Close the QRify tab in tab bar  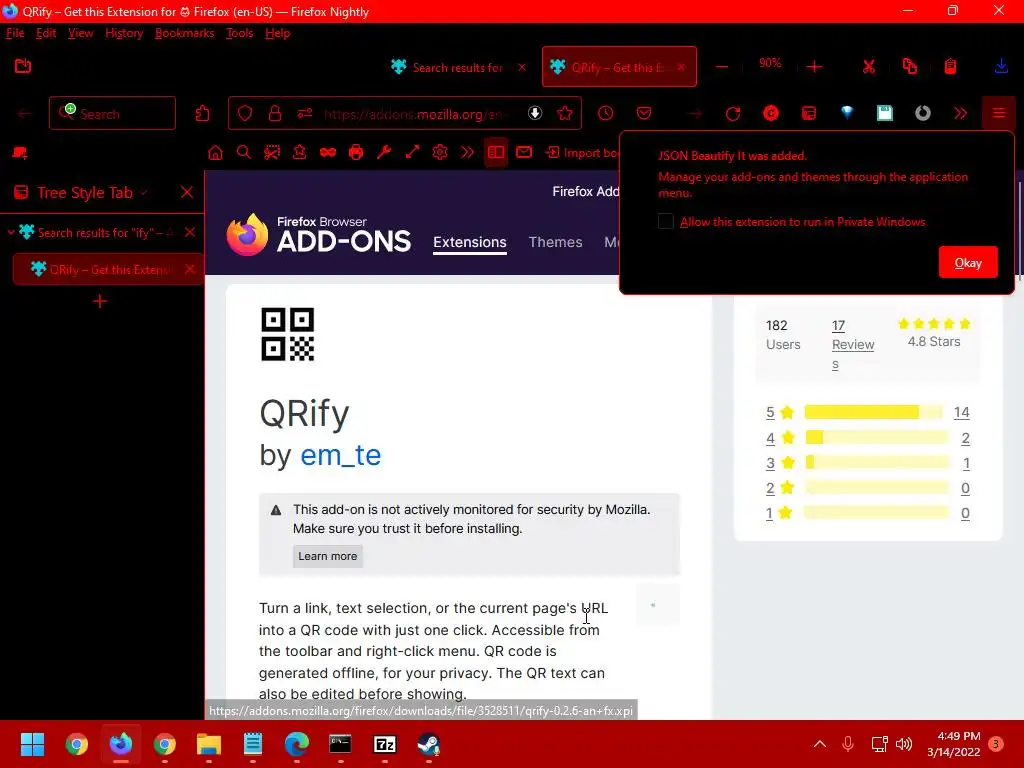(681, 67)
